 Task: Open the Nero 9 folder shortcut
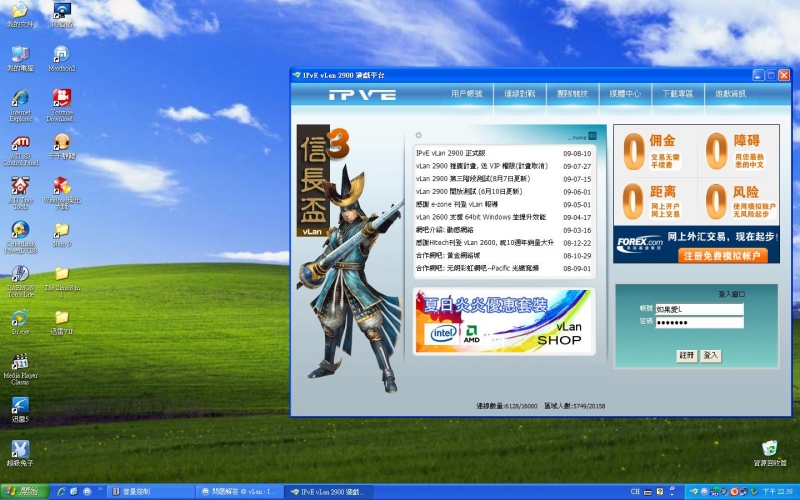pos(62,234)
